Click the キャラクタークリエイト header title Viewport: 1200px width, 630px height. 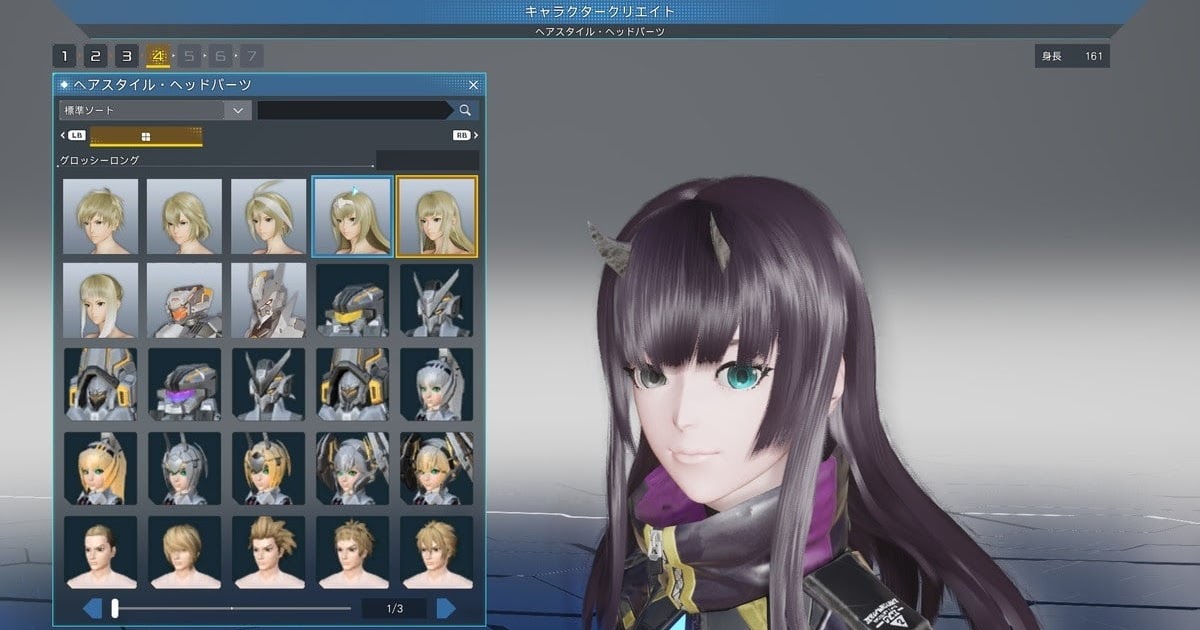600,12
